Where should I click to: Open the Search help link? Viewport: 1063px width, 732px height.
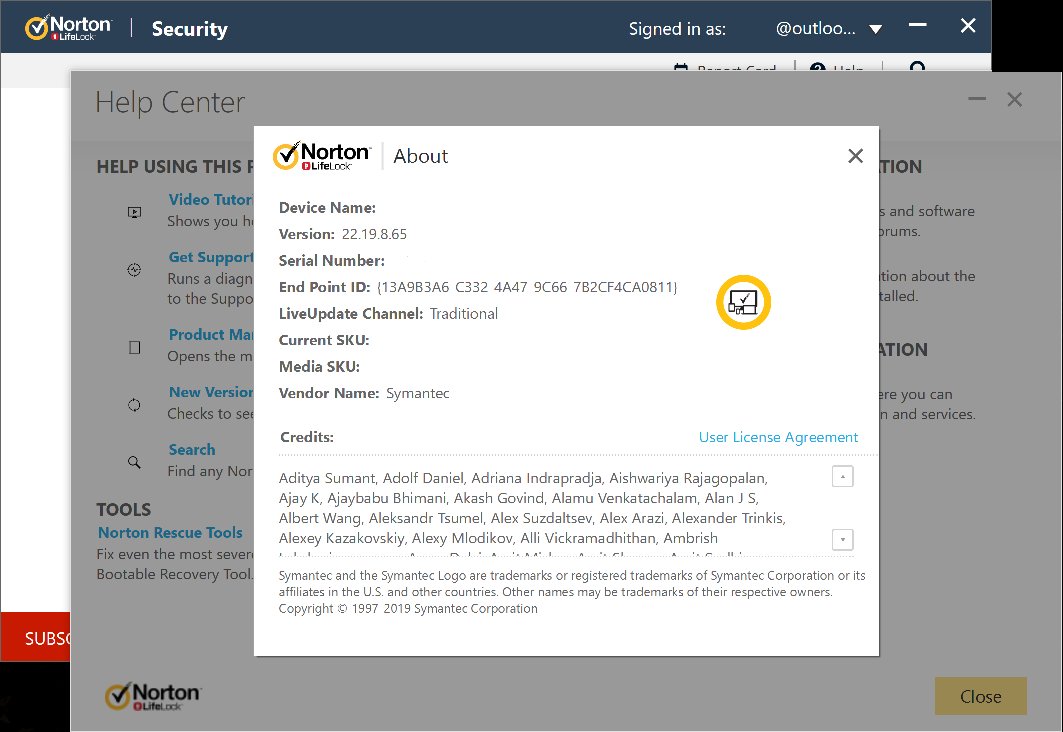click(x=192, y=449)
